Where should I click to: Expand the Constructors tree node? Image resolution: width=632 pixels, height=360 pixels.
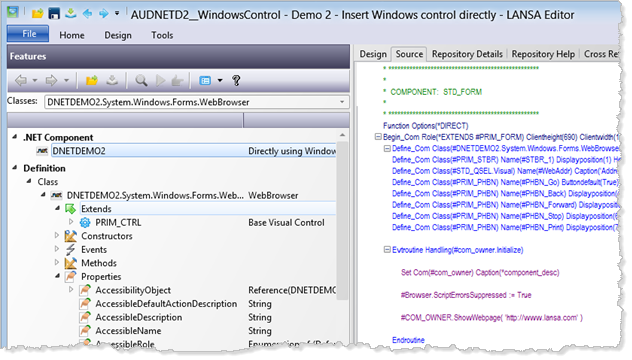(57, 235)
